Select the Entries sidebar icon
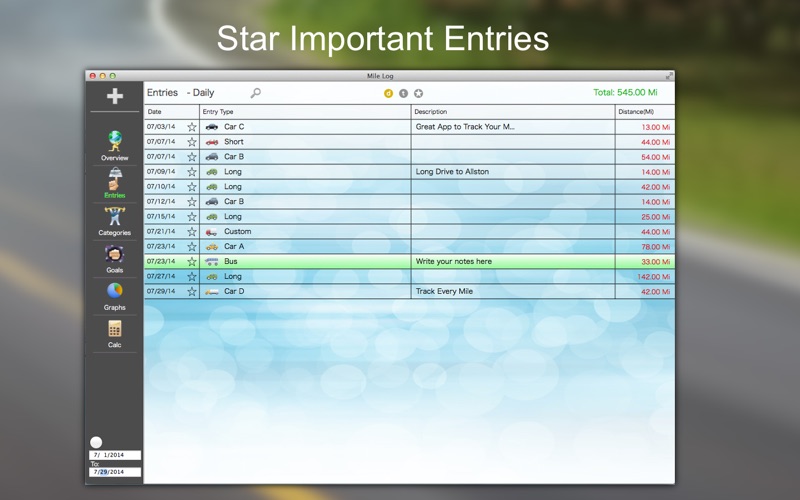 point(115,183)
